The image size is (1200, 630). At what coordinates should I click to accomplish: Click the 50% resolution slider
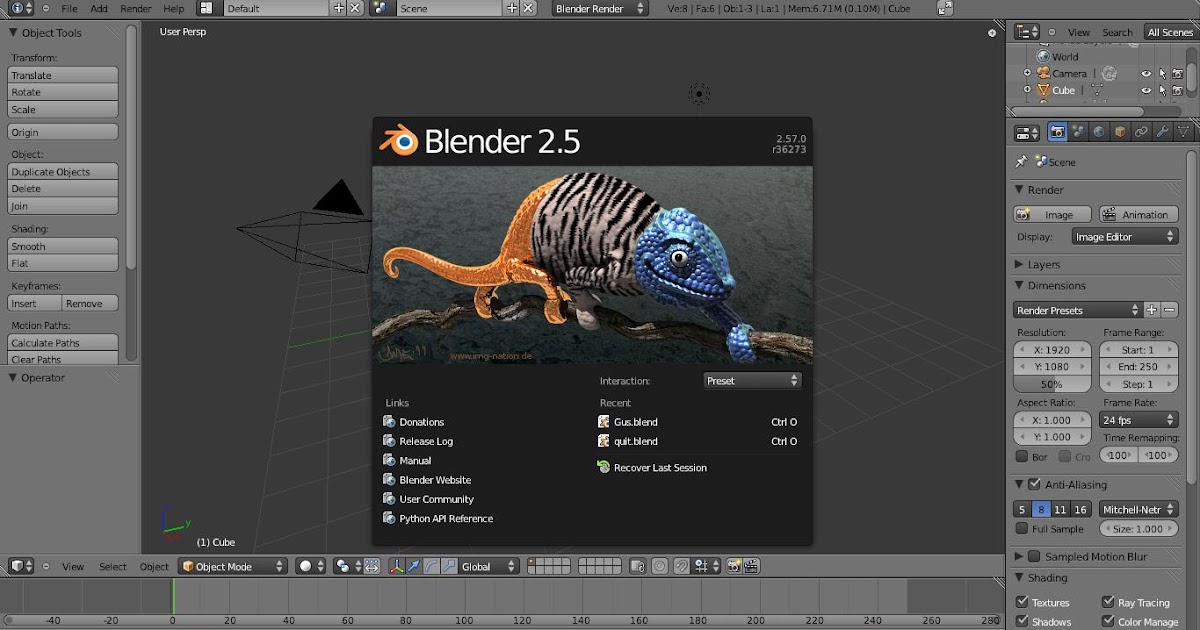click(x=1051, y=383)
